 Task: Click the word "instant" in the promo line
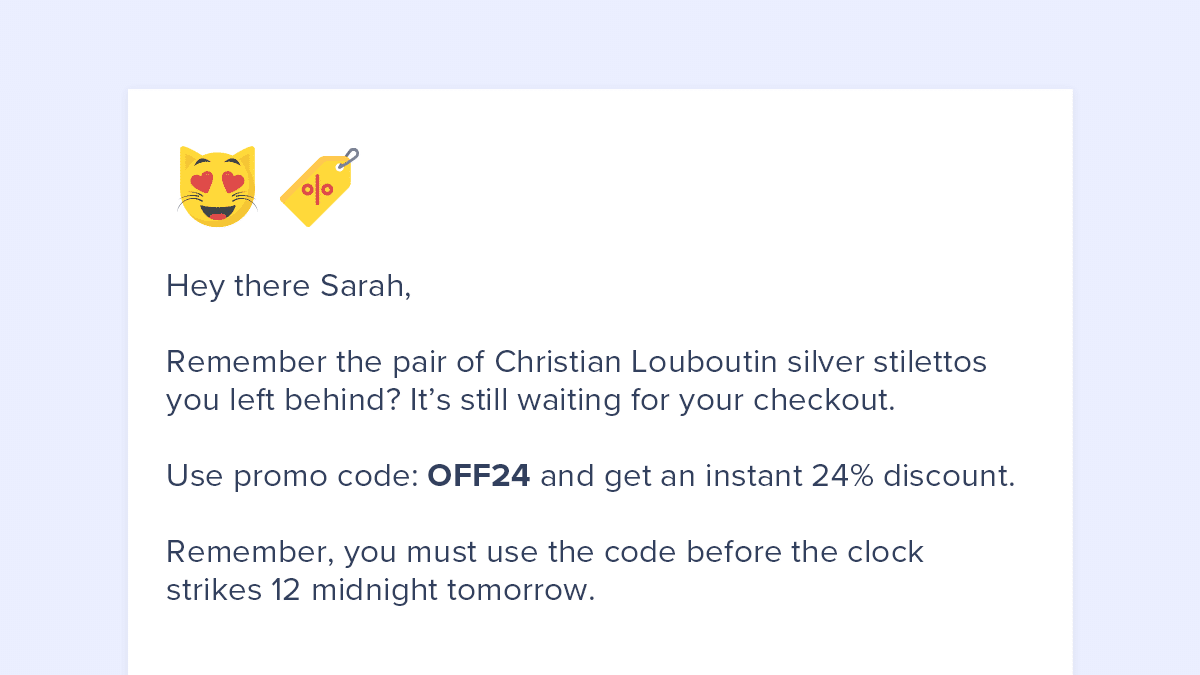tap(753, 476)
